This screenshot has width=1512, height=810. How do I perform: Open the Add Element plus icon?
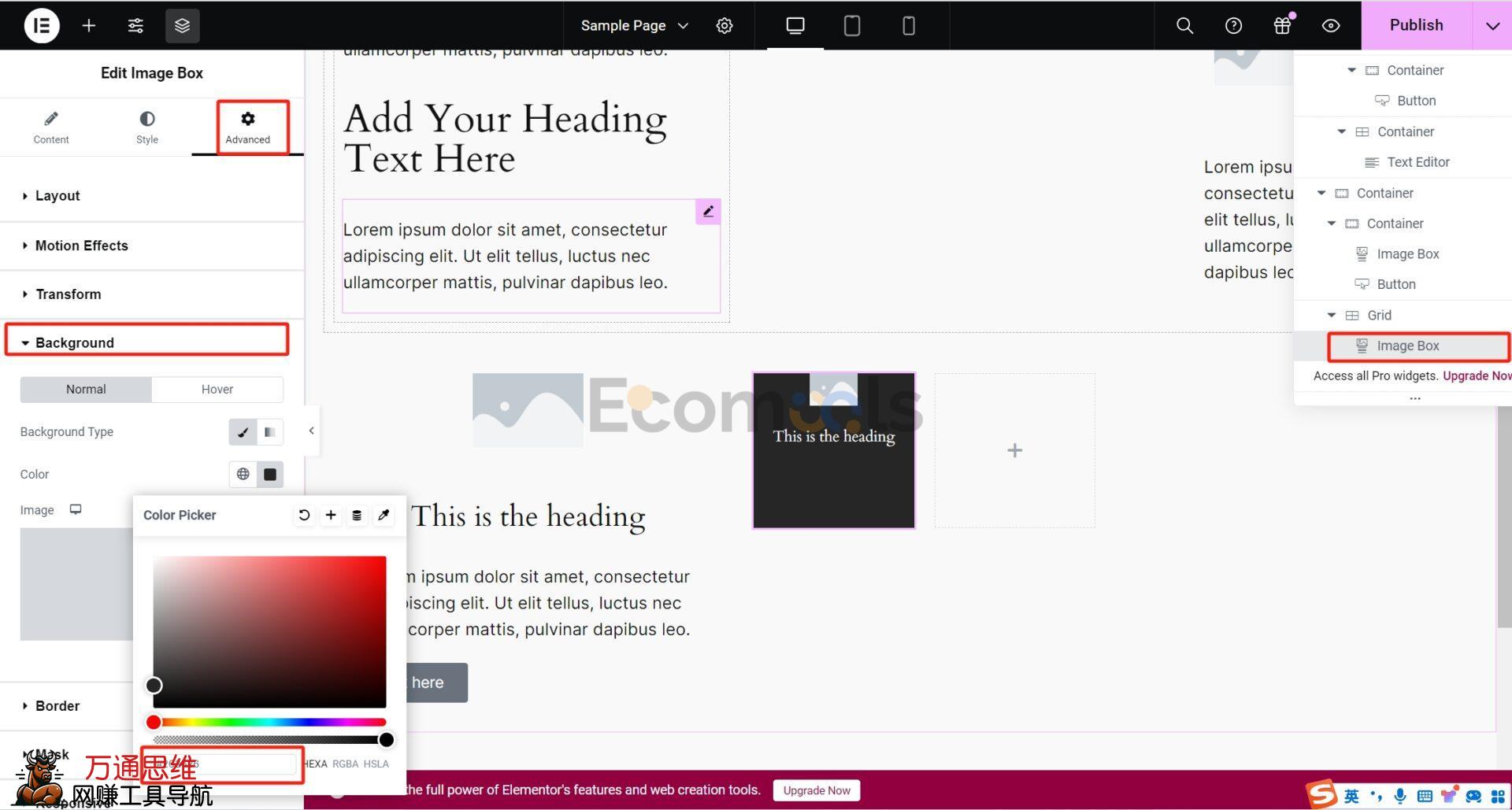coord(89,25)
